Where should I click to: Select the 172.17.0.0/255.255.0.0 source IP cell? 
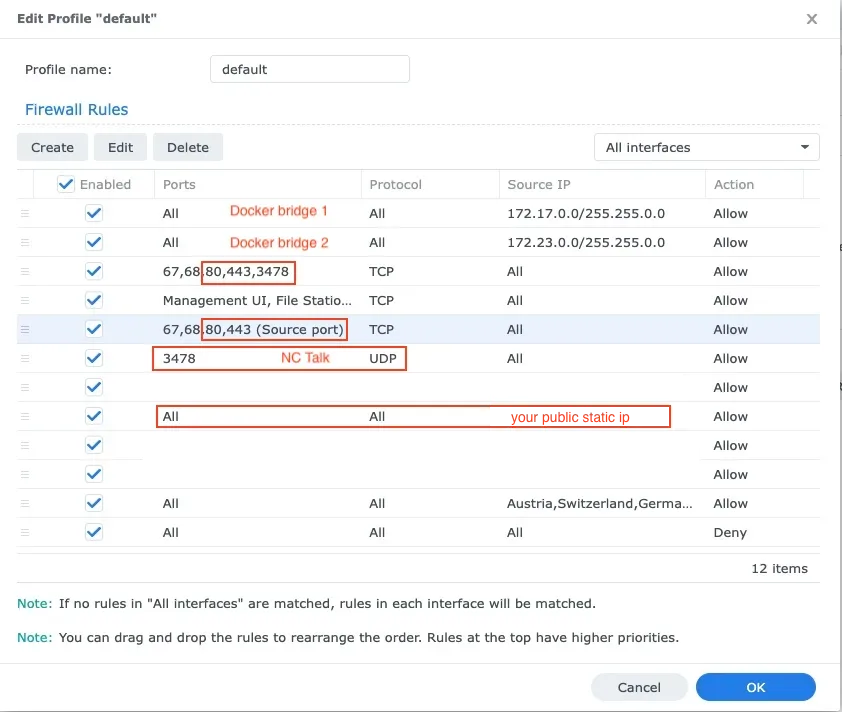click(x=586, y=214)
